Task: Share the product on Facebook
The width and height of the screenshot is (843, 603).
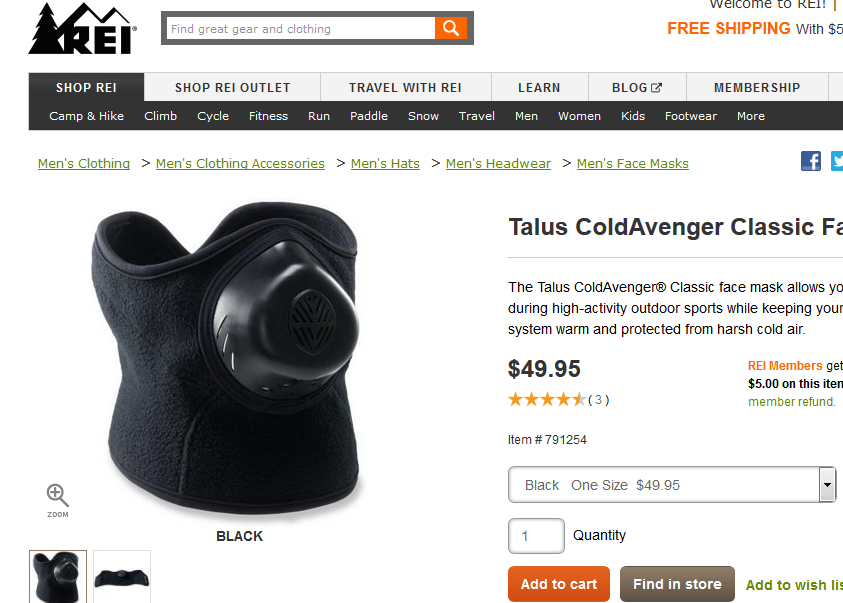Action: pyautogui.click(x=811, y=161)
